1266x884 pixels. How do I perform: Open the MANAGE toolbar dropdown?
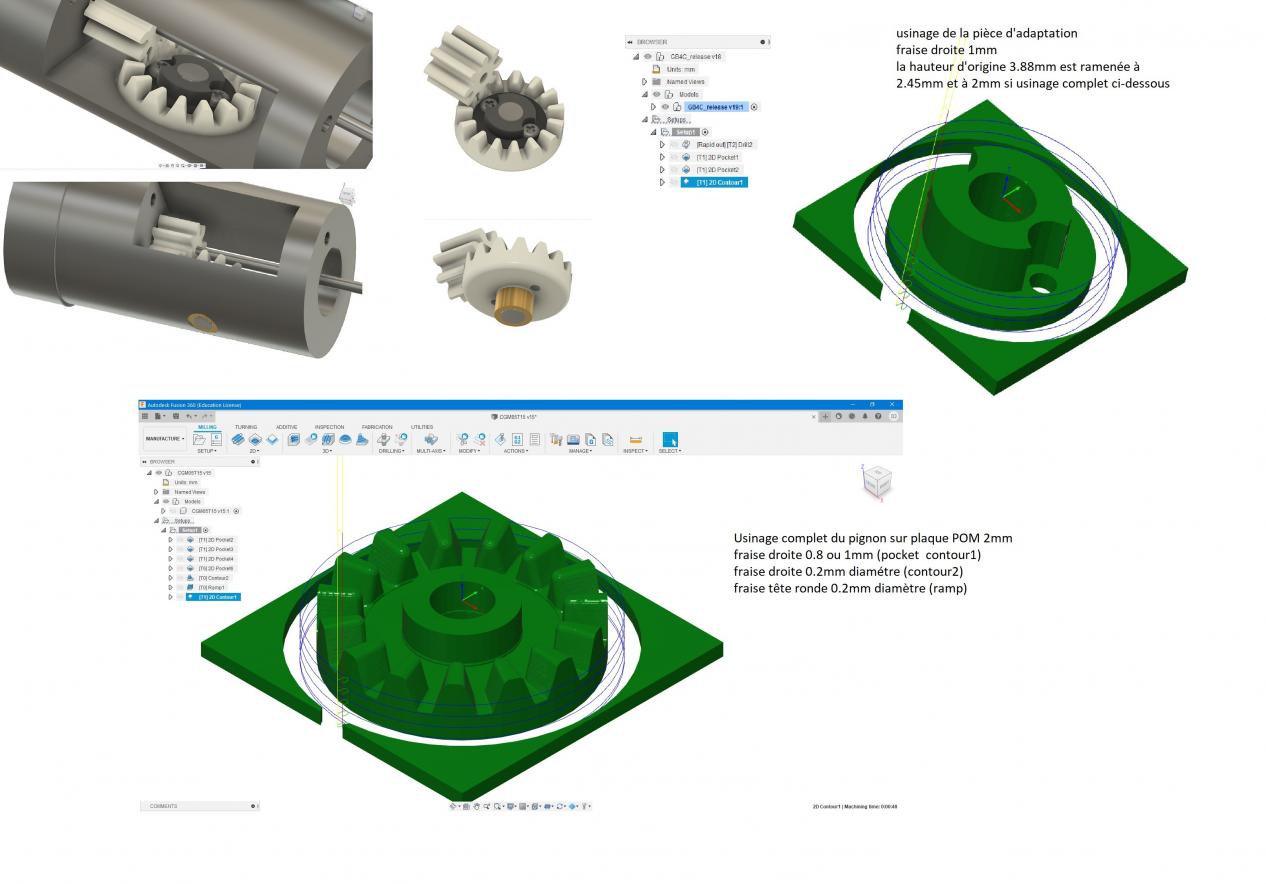[x=579, y=451]
